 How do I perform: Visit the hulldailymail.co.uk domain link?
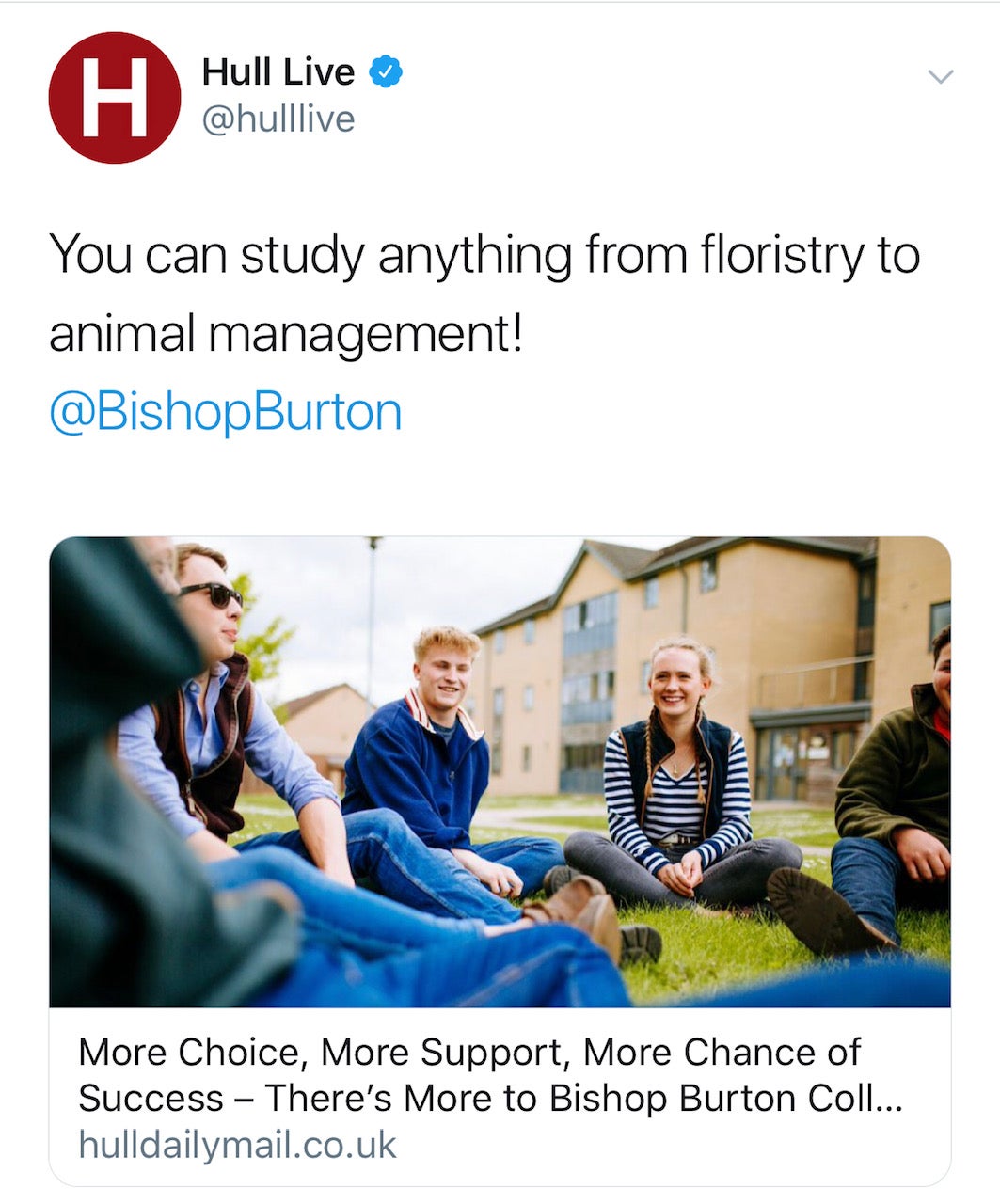coord(238,1145)
